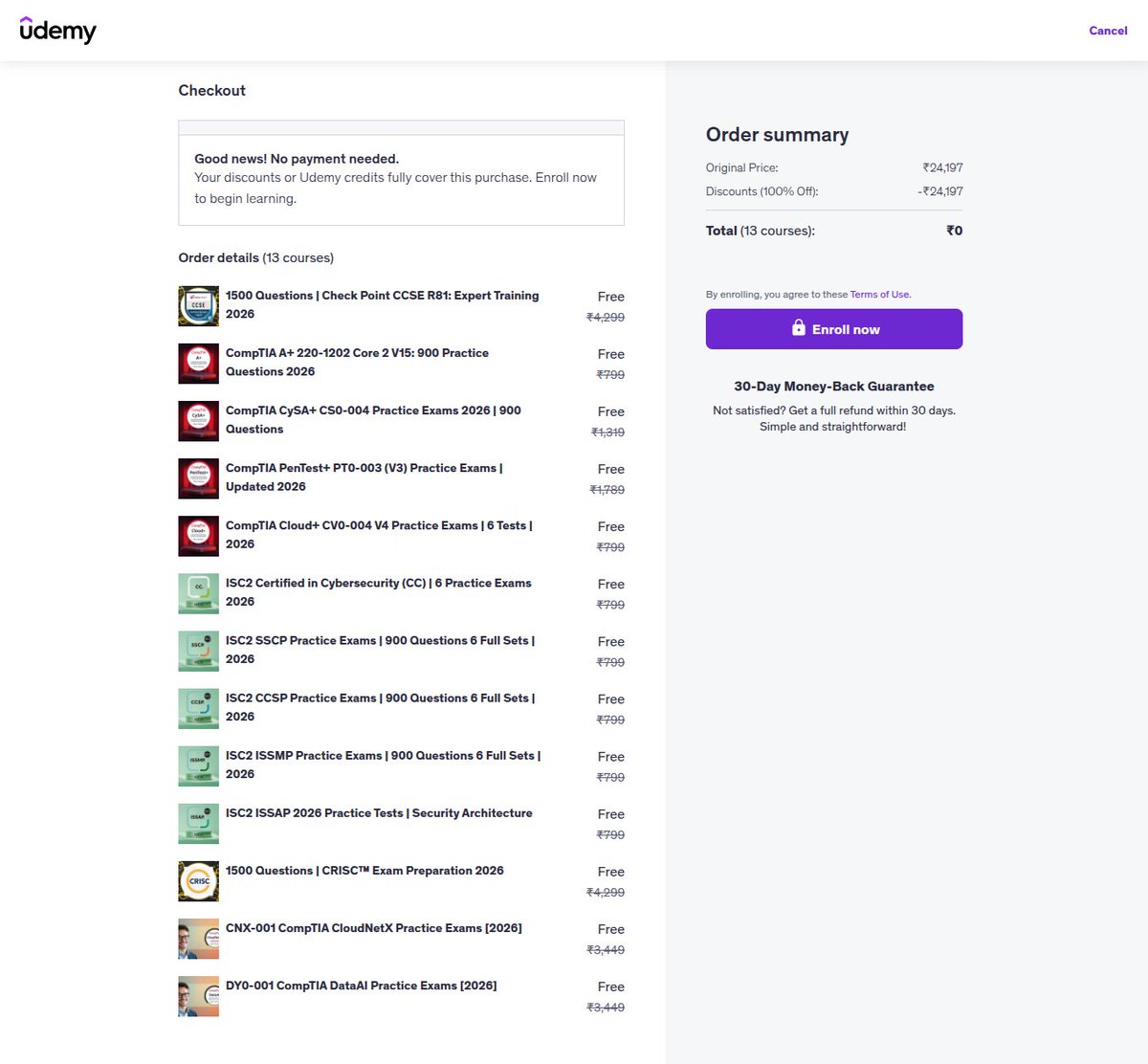
Task: Open the Udemy logo home link
Action: (58, 31)
